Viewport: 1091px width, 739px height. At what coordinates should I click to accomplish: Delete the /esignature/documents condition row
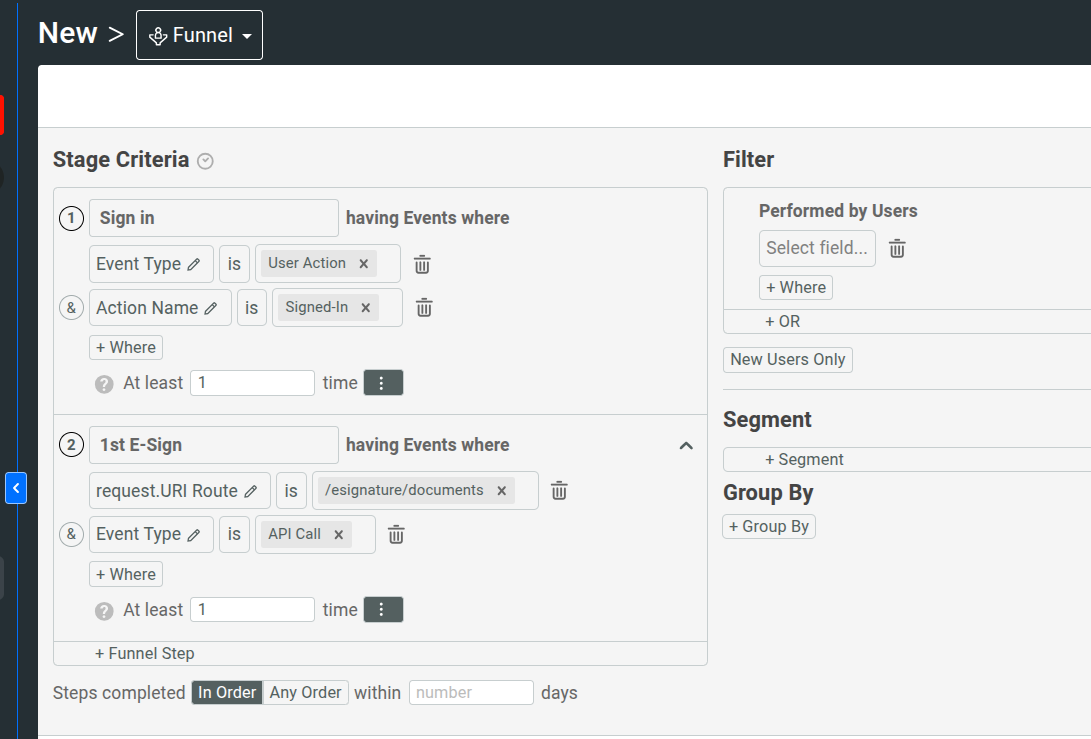point(558,490)
